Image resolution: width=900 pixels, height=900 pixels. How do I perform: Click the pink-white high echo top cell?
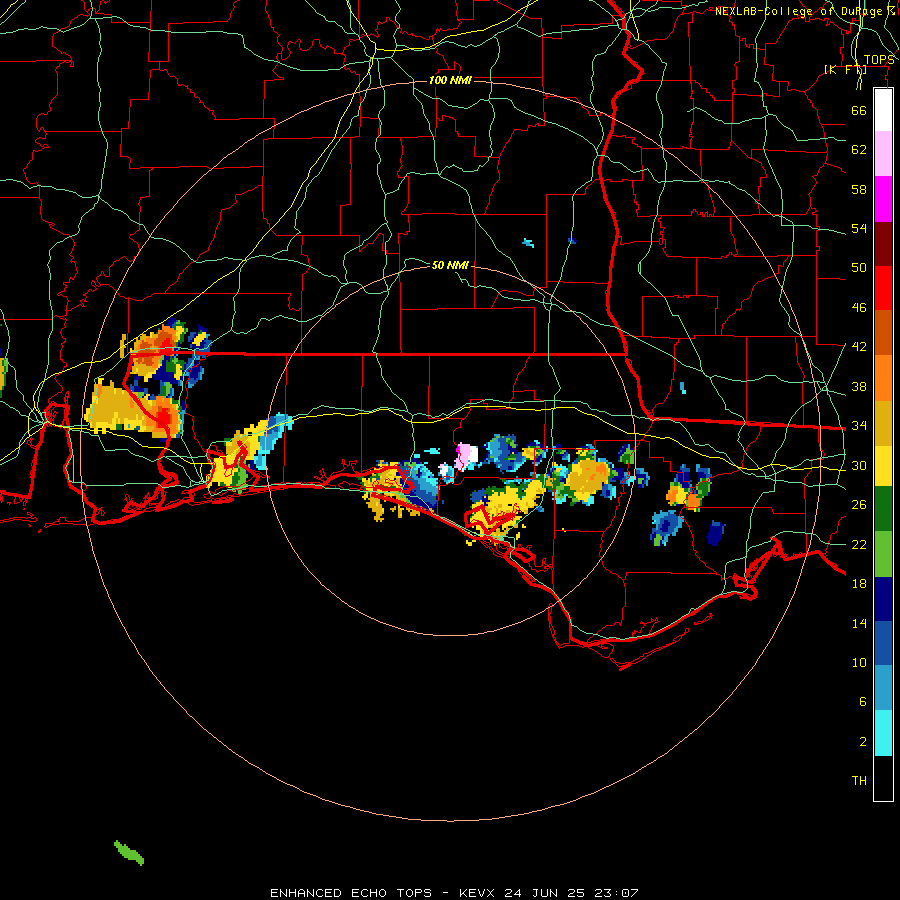(466, 456)
